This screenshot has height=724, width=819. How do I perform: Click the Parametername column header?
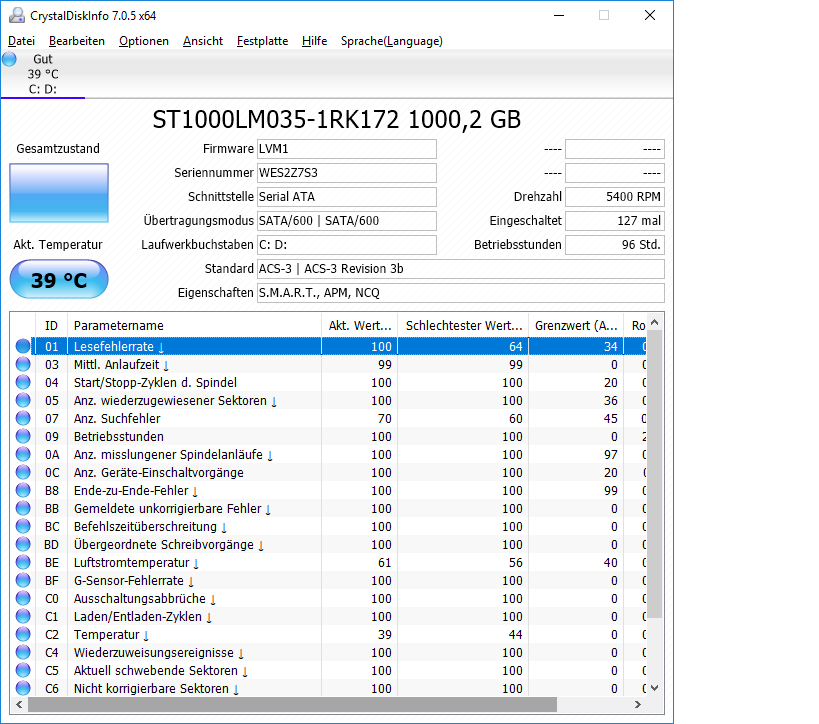click(194, 325)
